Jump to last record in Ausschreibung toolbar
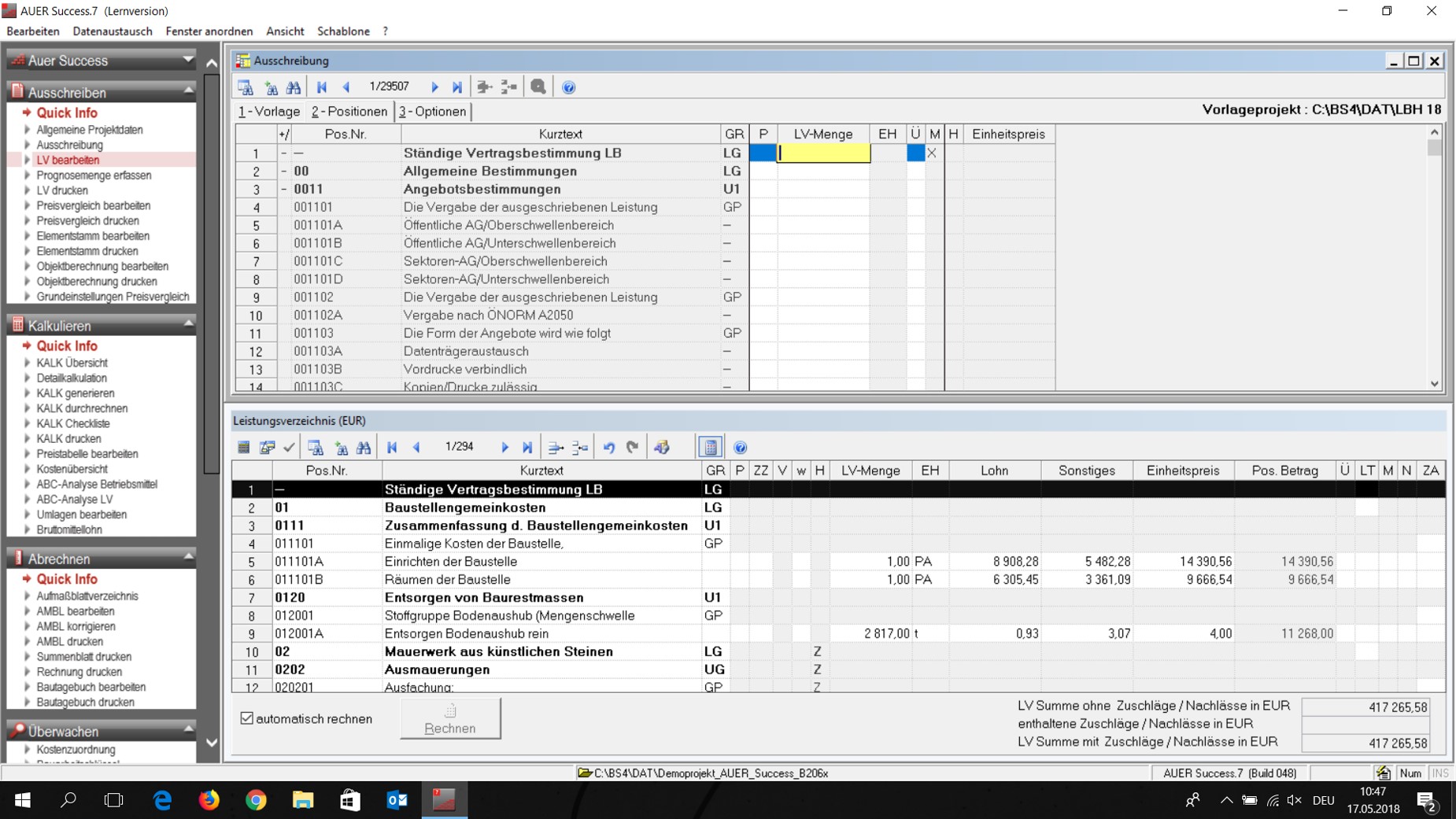The width and height of the screenshot is (1456, 819). 457,87
